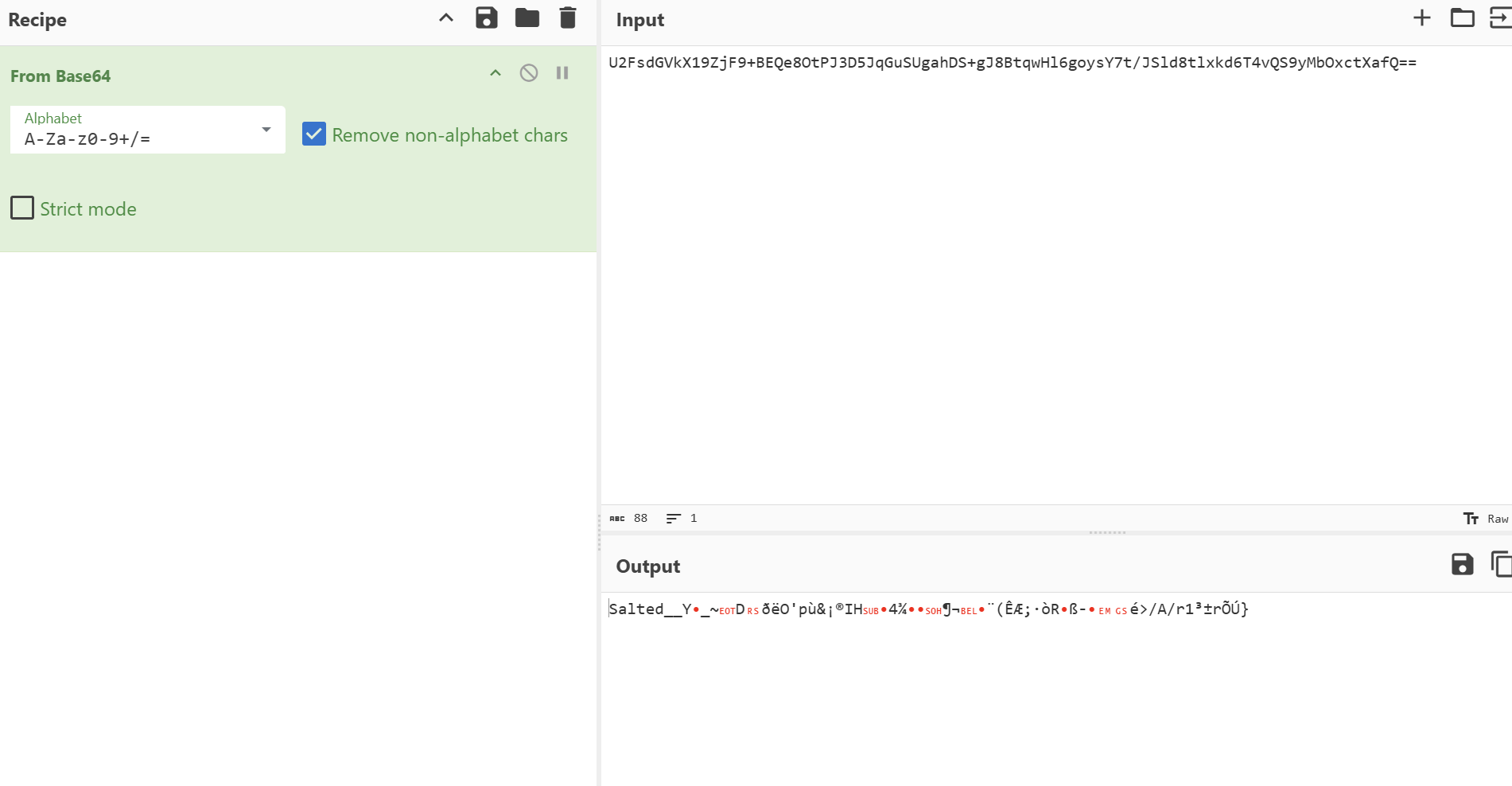
Task: Load a recipe using folder icon
Action: 527,18
